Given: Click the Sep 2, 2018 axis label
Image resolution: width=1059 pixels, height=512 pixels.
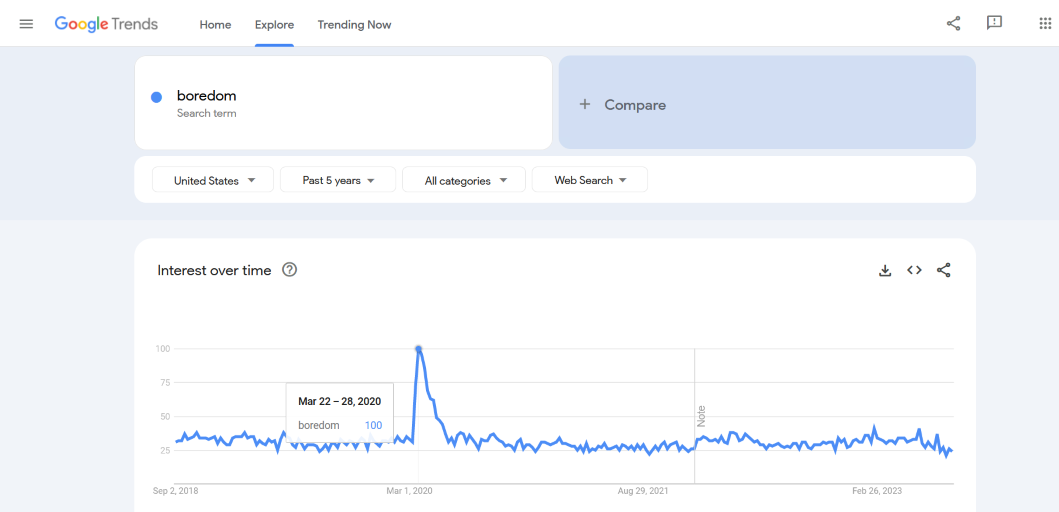Looking at the screenshot, I should point(176,491).
